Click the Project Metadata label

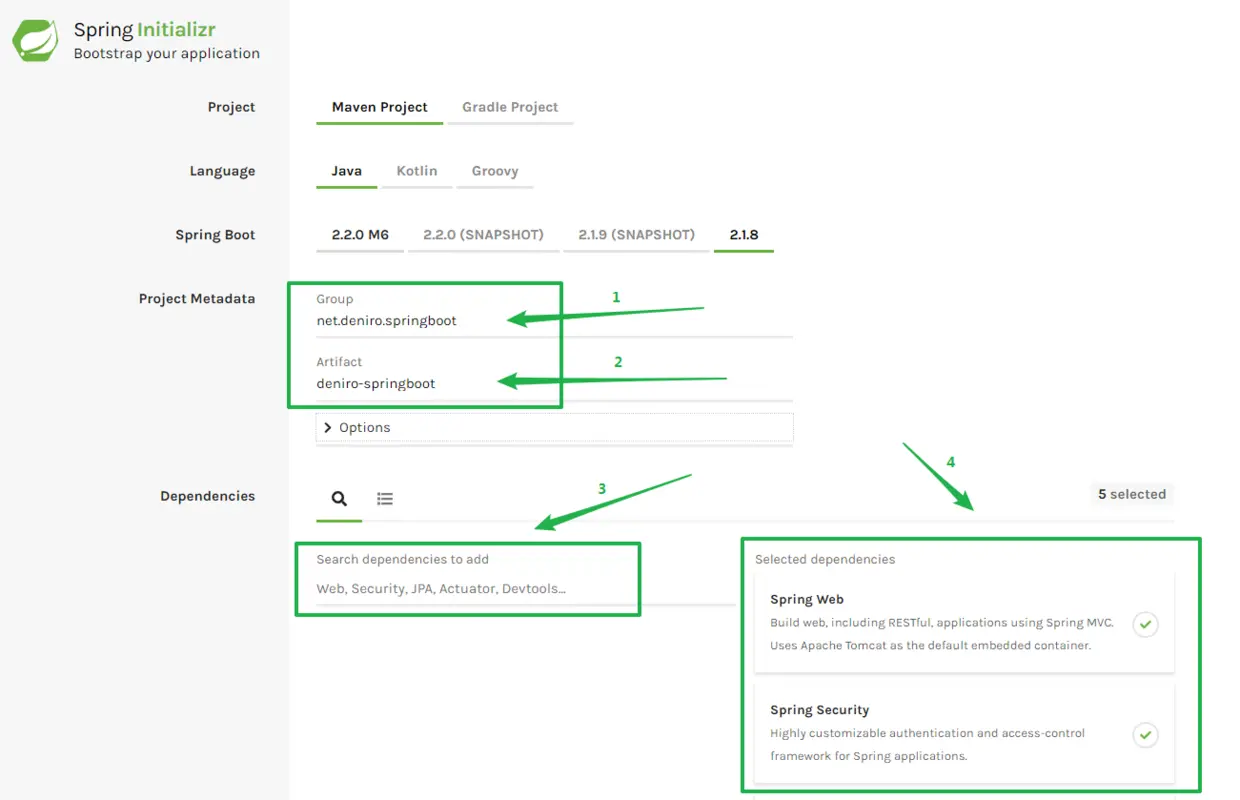point(197,299)
